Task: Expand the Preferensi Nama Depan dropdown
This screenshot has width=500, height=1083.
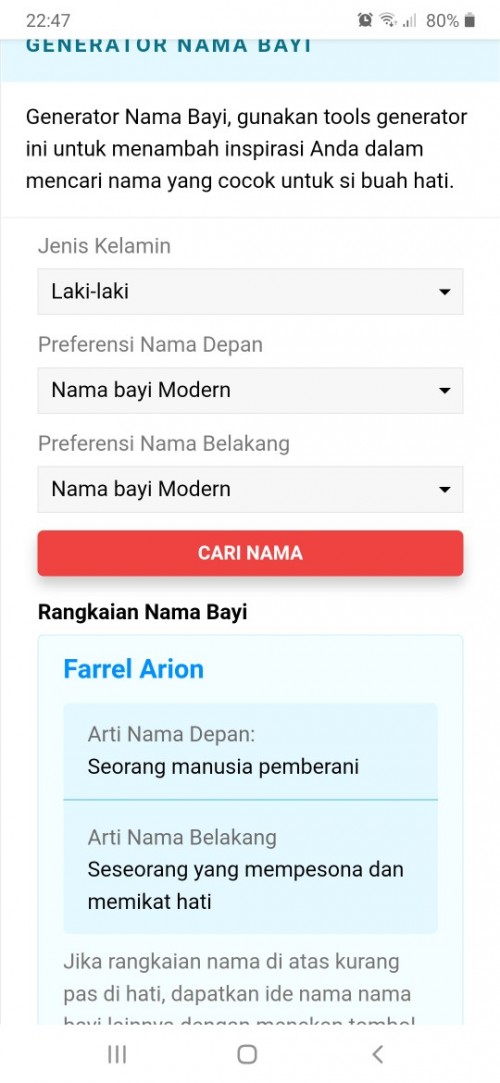Action: coord(250,390)
